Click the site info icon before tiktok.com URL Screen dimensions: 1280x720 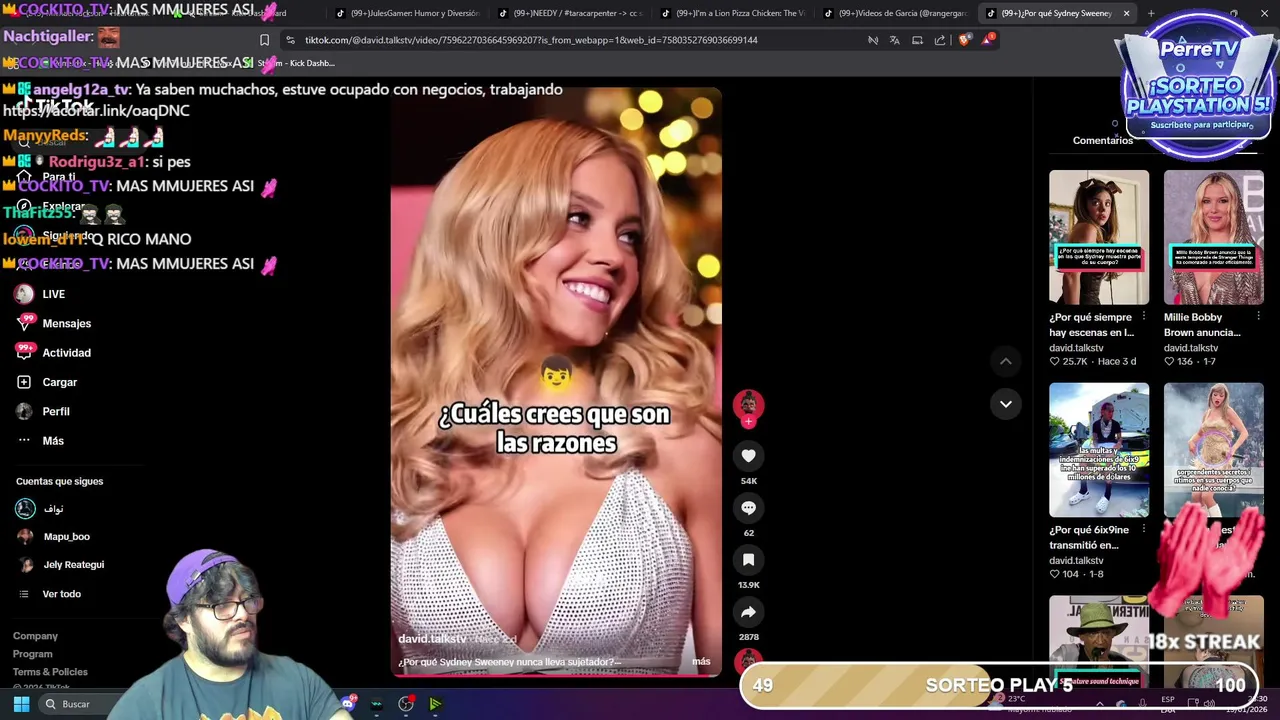(x=290, y=40)
